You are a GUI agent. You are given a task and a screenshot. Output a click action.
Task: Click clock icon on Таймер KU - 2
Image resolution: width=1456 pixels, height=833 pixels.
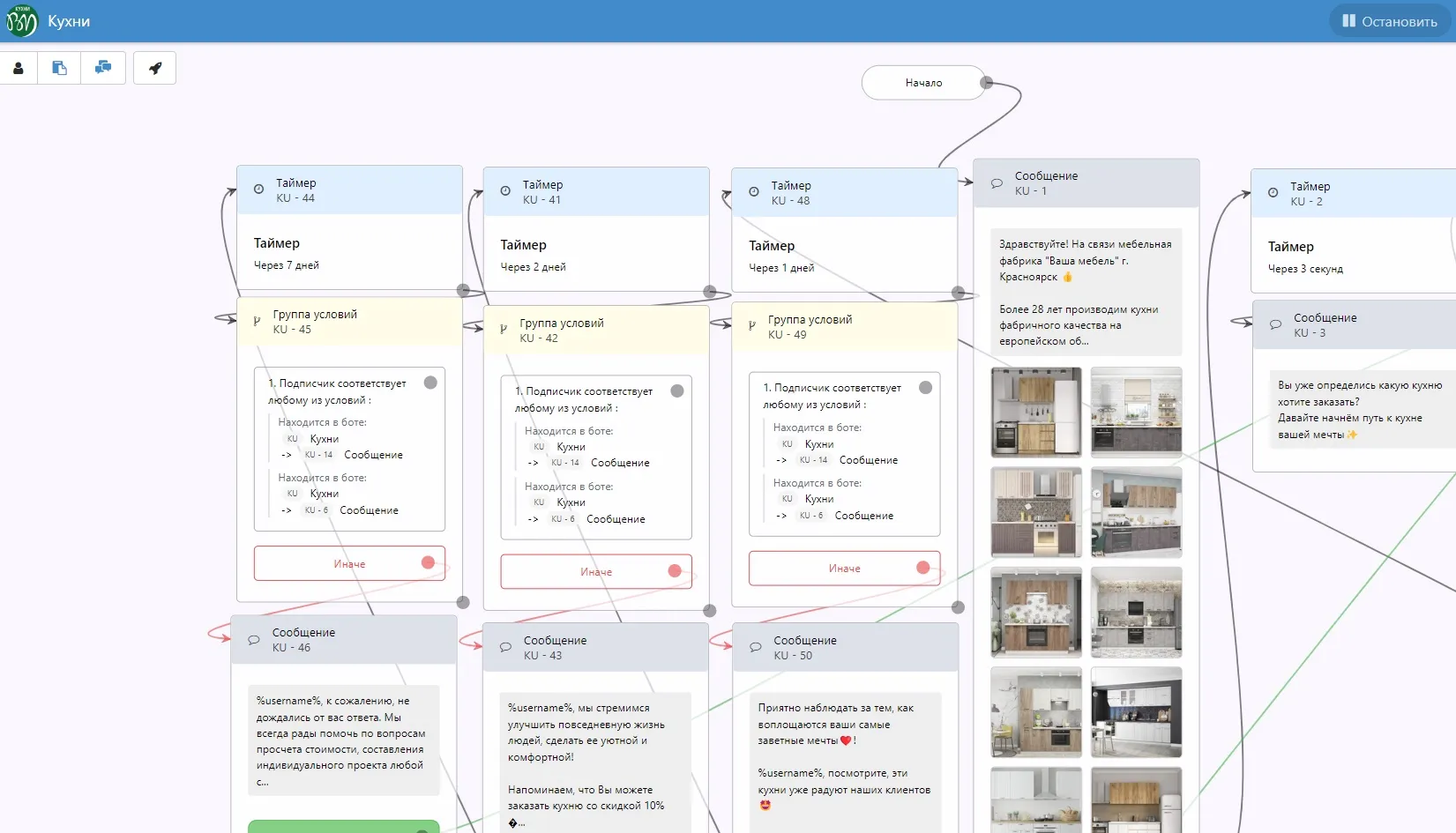[1273, 193]
